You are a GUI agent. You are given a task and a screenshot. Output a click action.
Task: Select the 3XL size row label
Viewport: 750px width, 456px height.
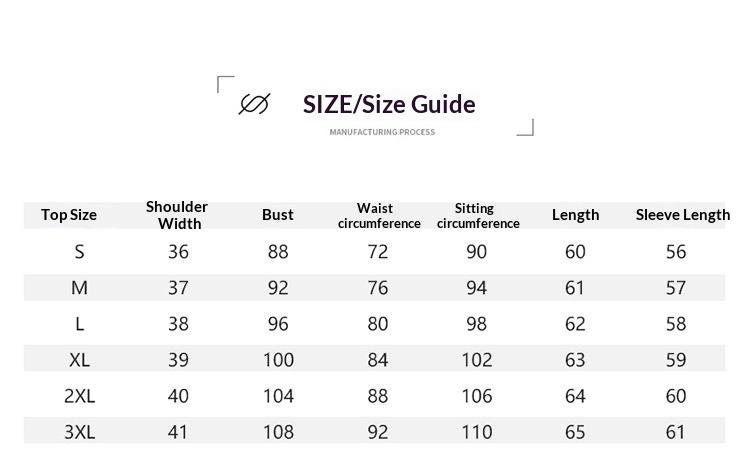(80, 432)
